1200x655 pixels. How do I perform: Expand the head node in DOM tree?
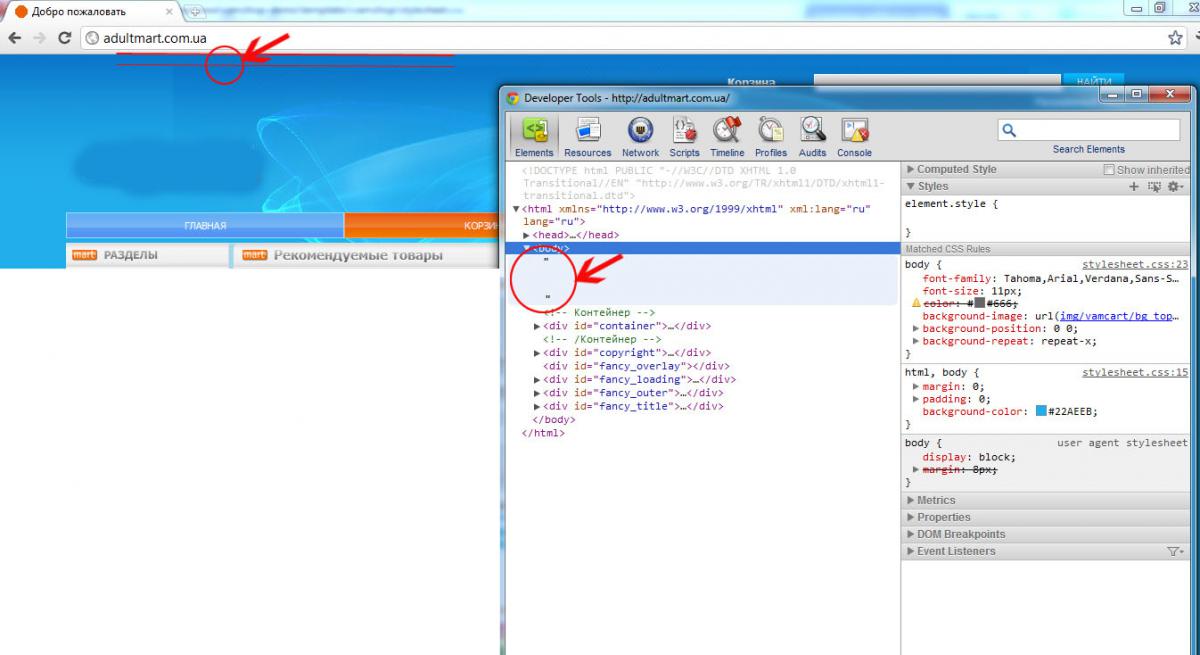click(527, 235)
